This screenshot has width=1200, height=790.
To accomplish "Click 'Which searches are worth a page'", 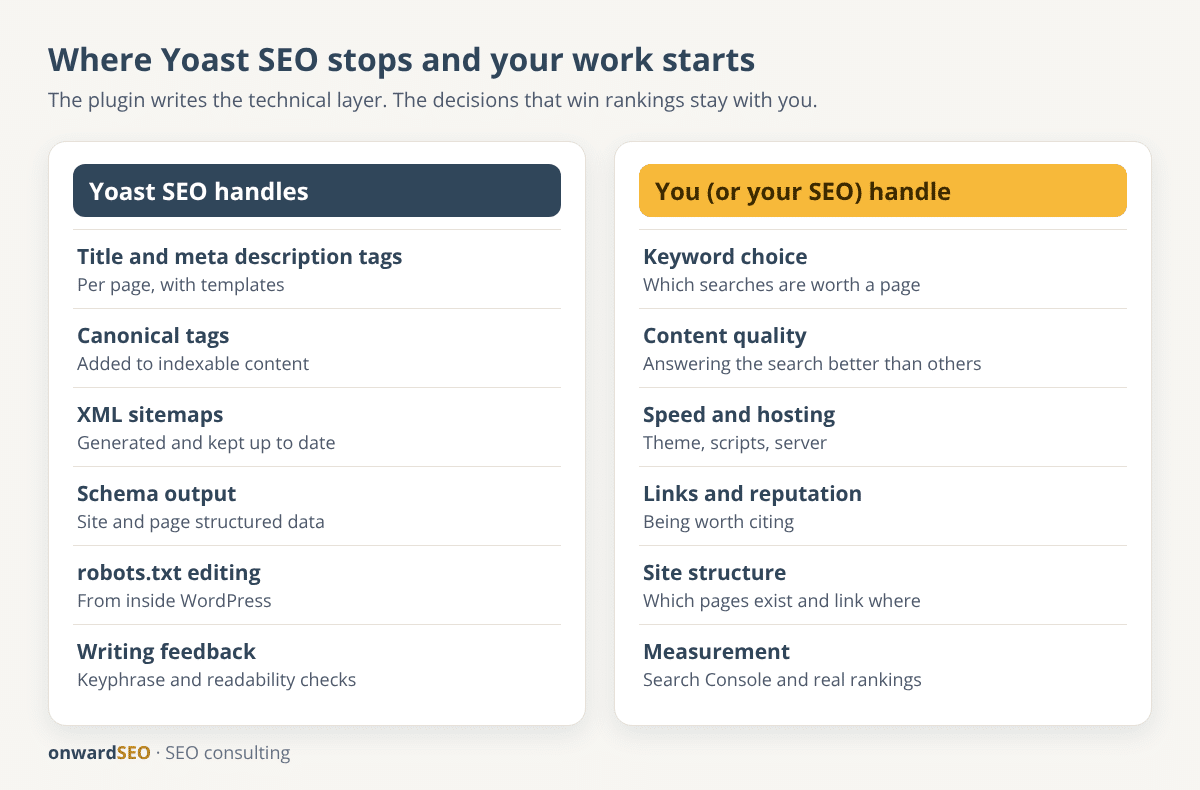I will click(x=782, y=285).
